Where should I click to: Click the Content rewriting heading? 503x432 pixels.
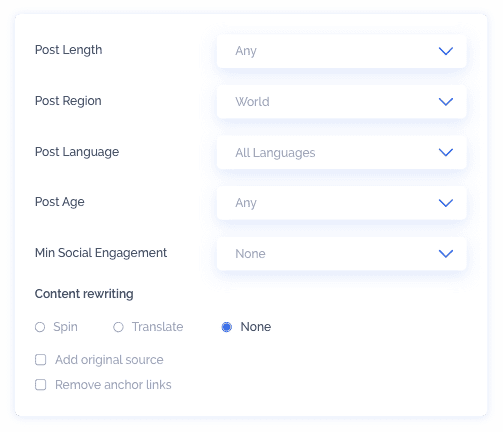point(84,294)
